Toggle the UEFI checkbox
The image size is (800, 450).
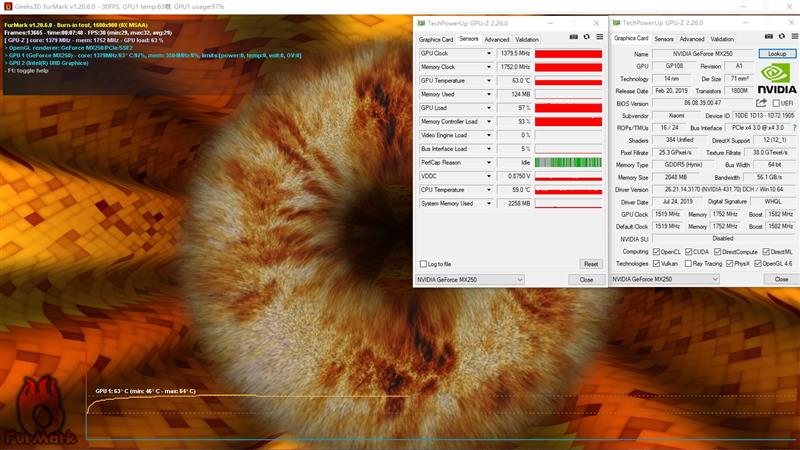tap(775, 103)
